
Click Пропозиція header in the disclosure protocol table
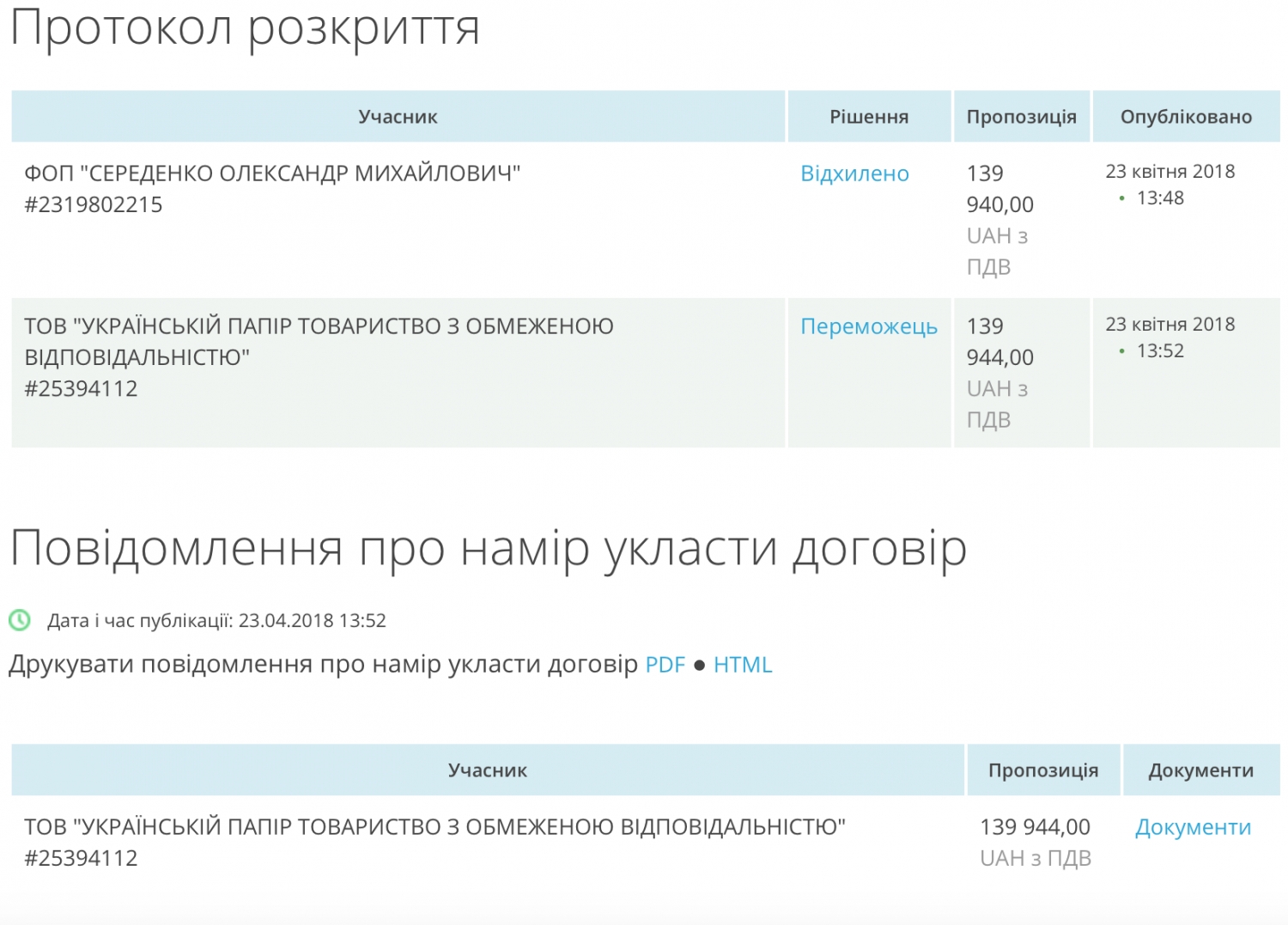point(1021,117)
